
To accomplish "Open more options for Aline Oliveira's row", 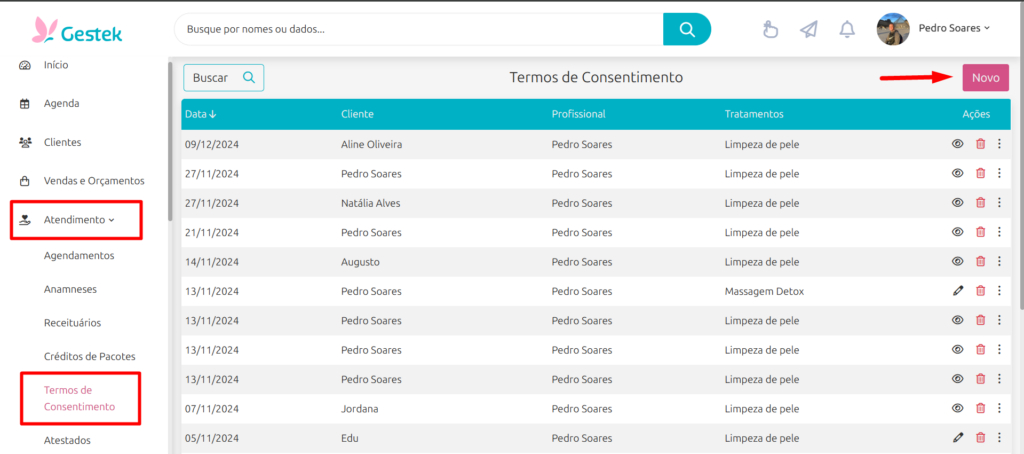I will [x=999, y=144].
